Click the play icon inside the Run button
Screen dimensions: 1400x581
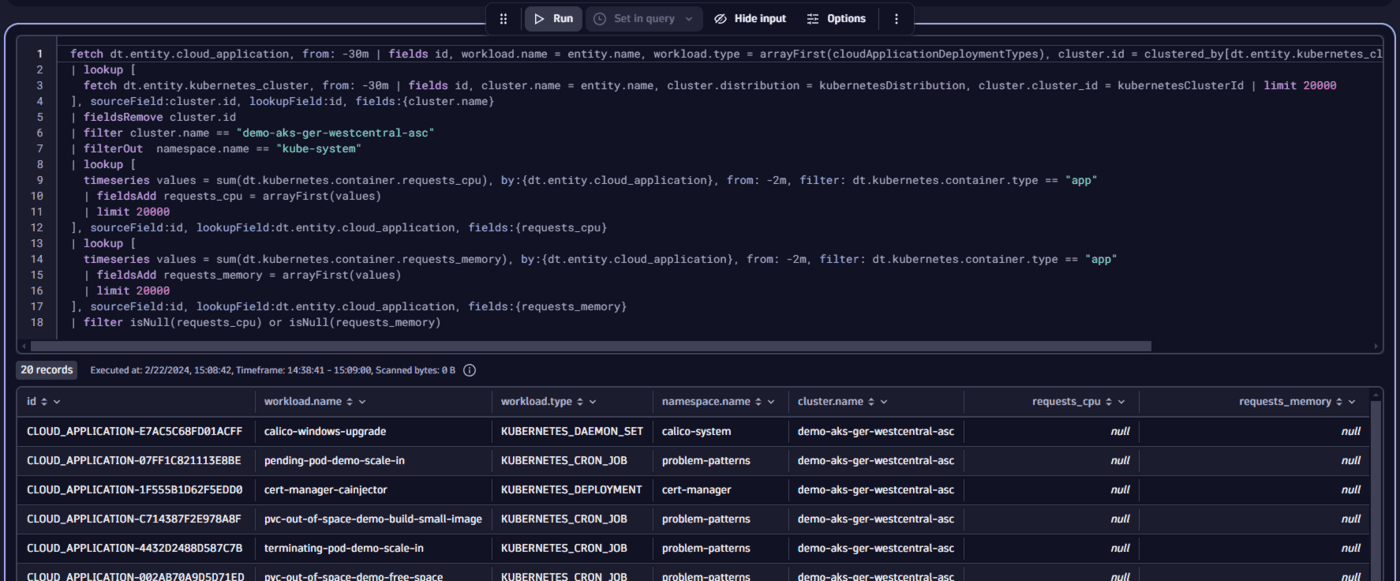pyautogui.click(x=541, y=18)
